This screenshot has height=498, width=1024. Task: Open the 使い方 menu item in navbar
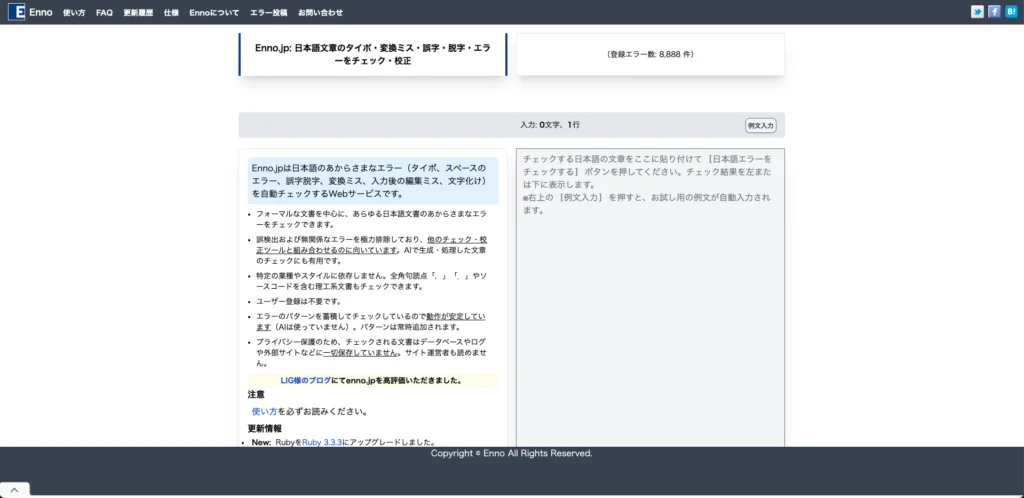point(74,13)
